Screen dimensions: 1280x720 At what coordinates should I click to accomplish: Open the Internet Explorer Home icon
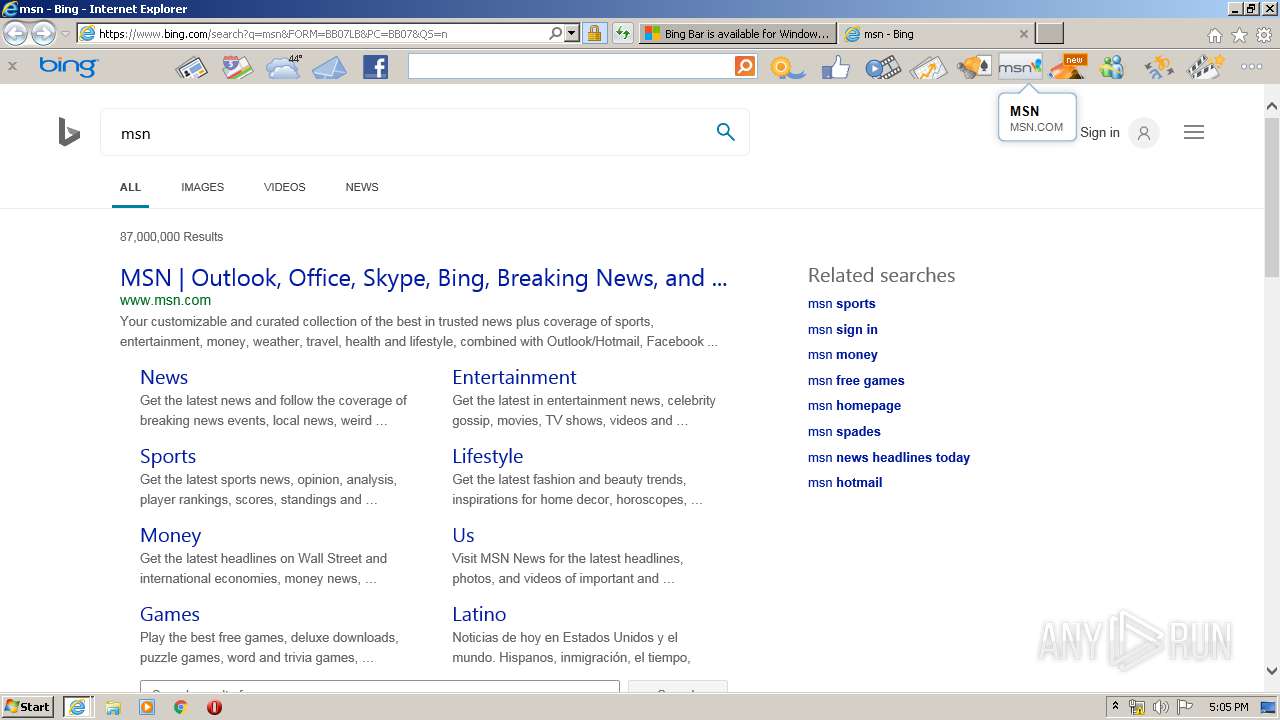(1214, 35)
